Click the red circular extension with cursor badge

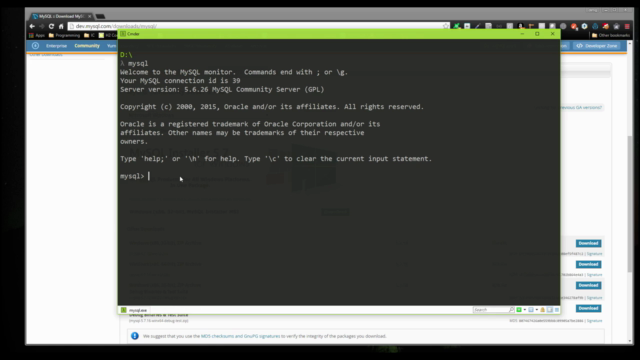point(574,26)
